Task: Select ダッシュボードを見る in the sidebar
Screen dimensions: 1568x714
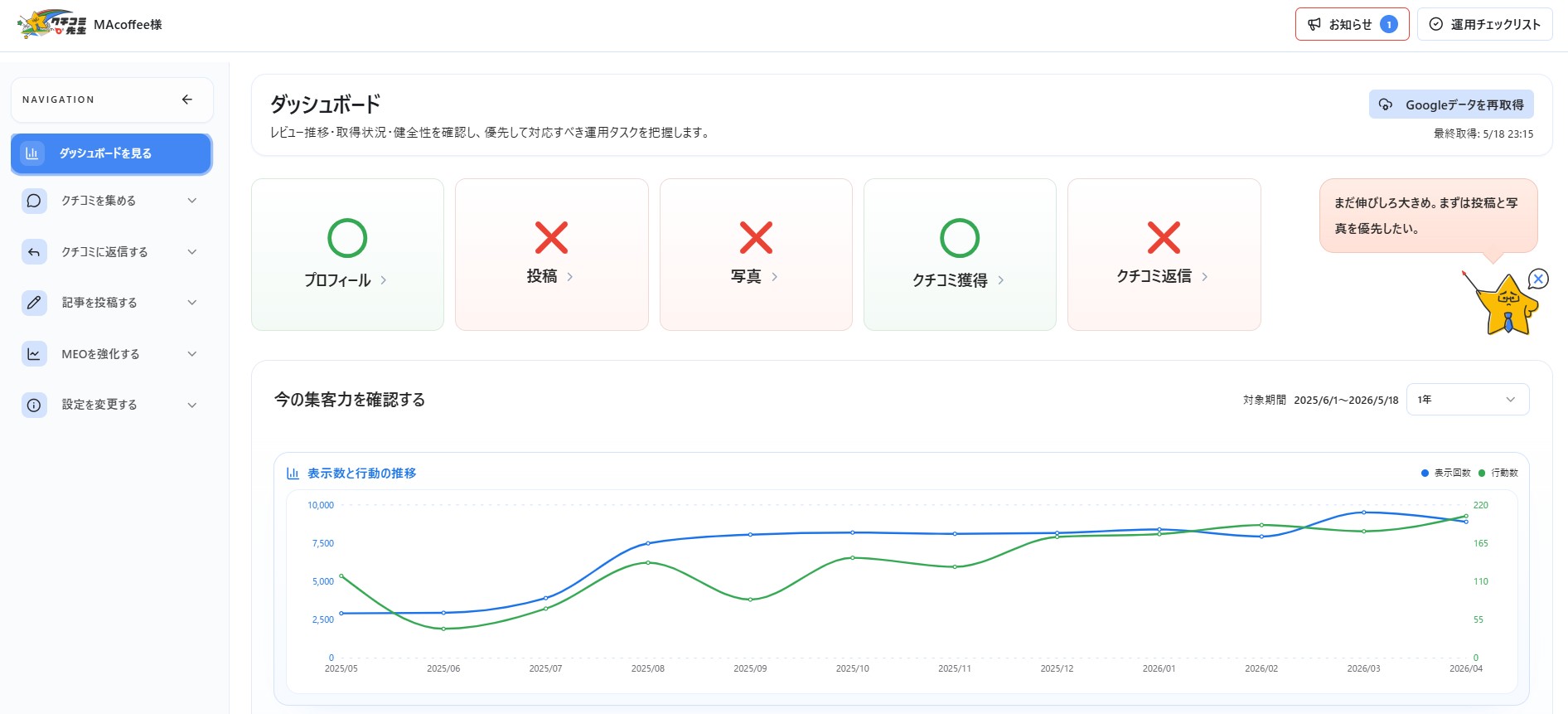Action: [111, 153]
